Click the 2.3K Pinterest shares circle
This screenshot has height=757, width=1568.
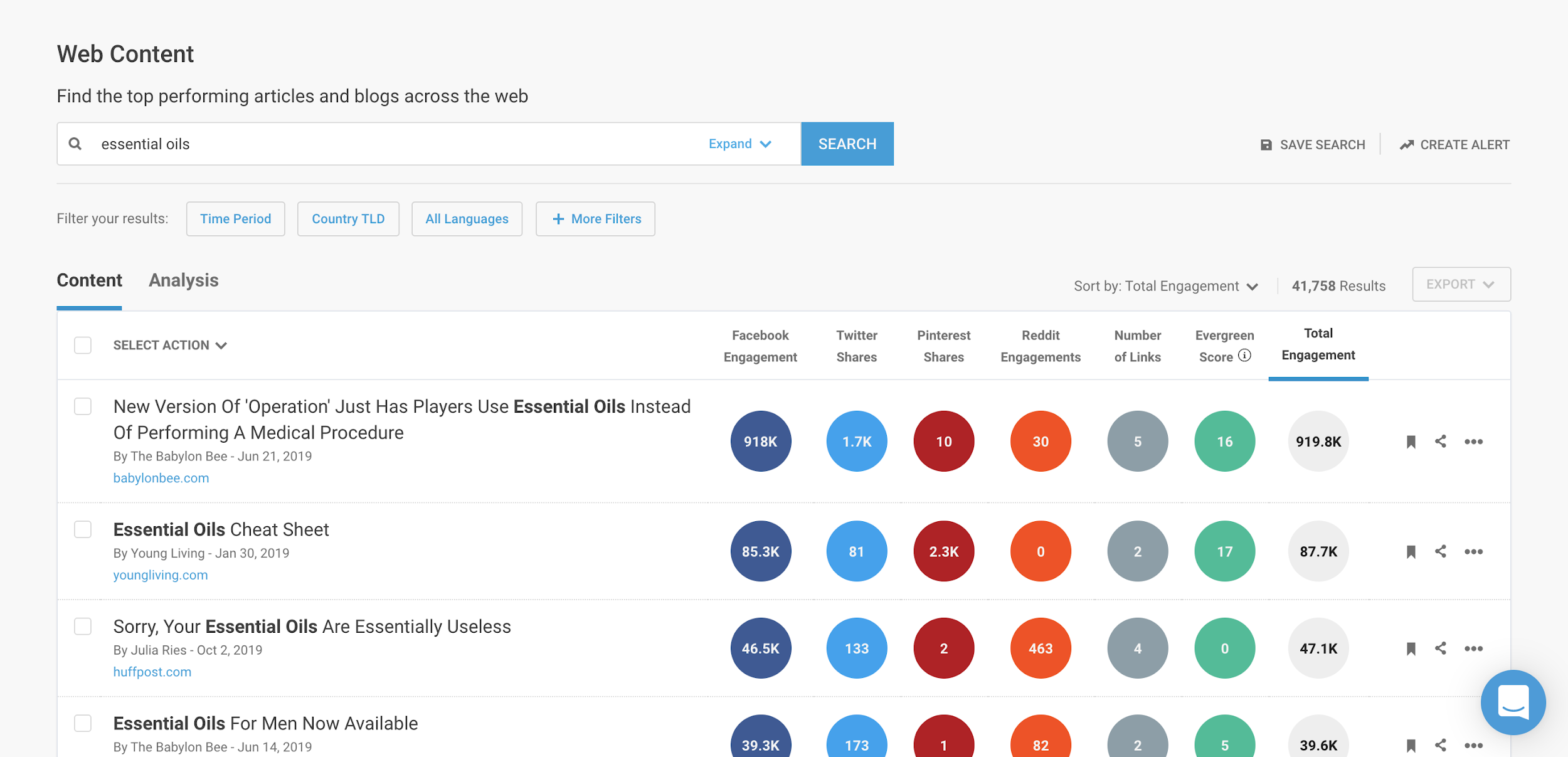[944, 552]
